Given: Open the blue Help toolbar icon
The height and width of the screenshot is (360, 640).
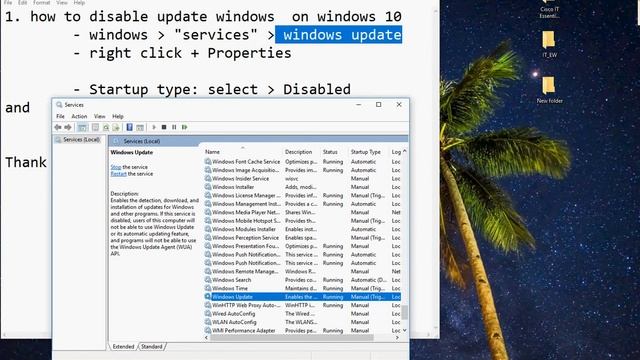Looking at the screenshot, I should point(129,127).
